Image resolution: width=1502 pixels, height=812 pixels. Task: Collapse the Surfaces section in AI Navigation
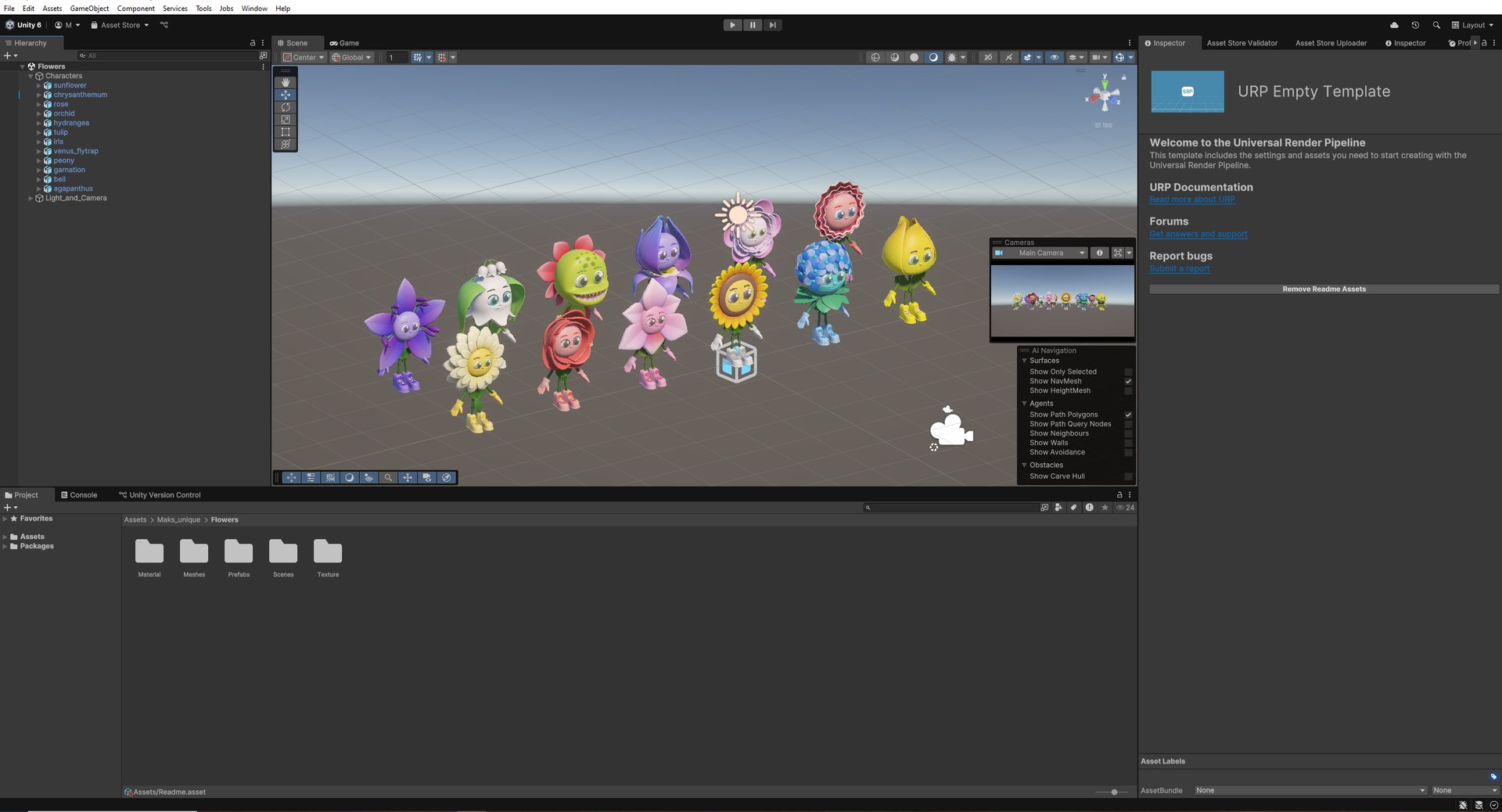coord(1024,361)
